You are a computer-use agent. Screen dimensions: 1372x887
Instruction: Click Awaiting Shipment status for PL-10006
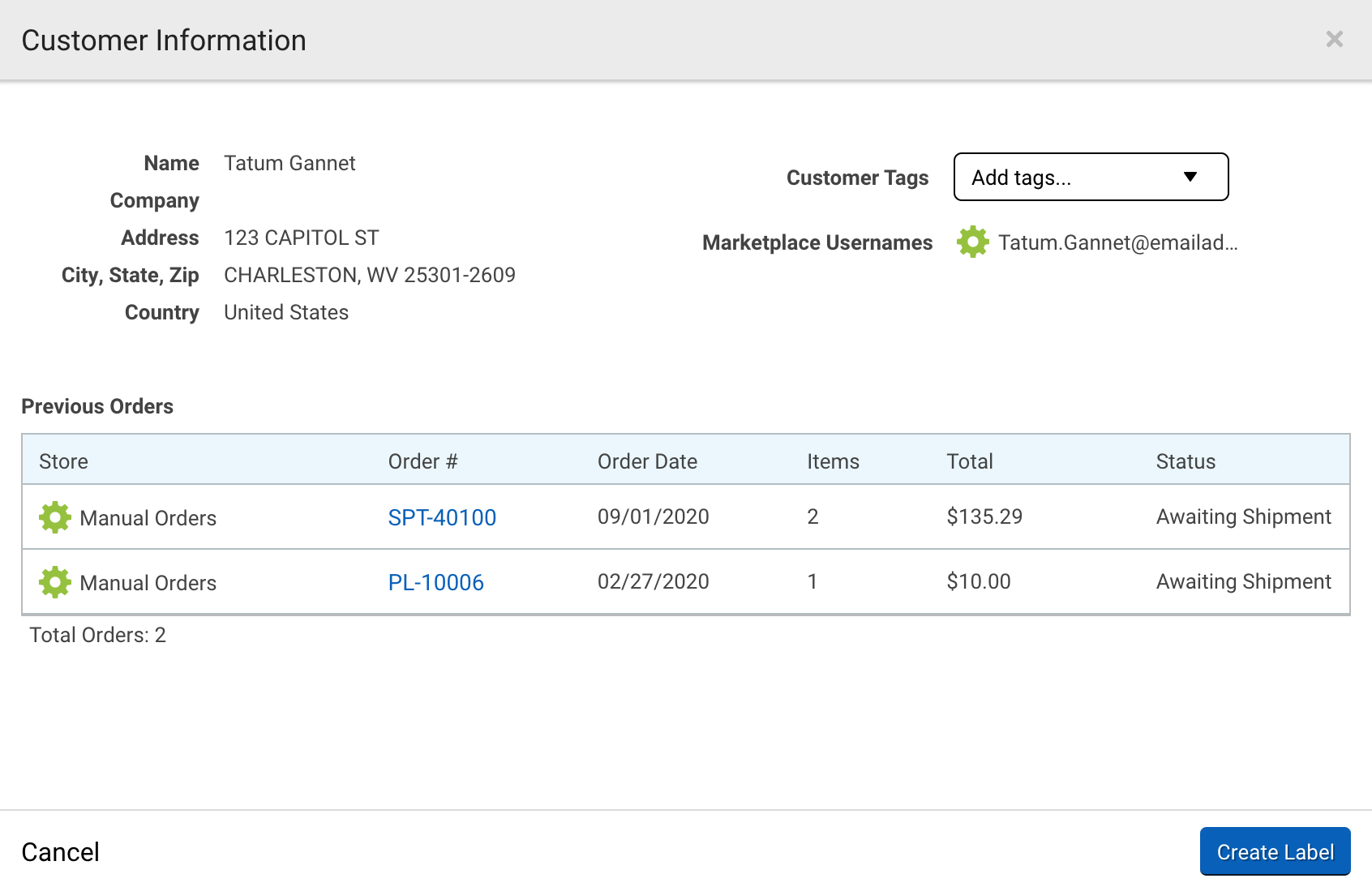click(1244, 581)
